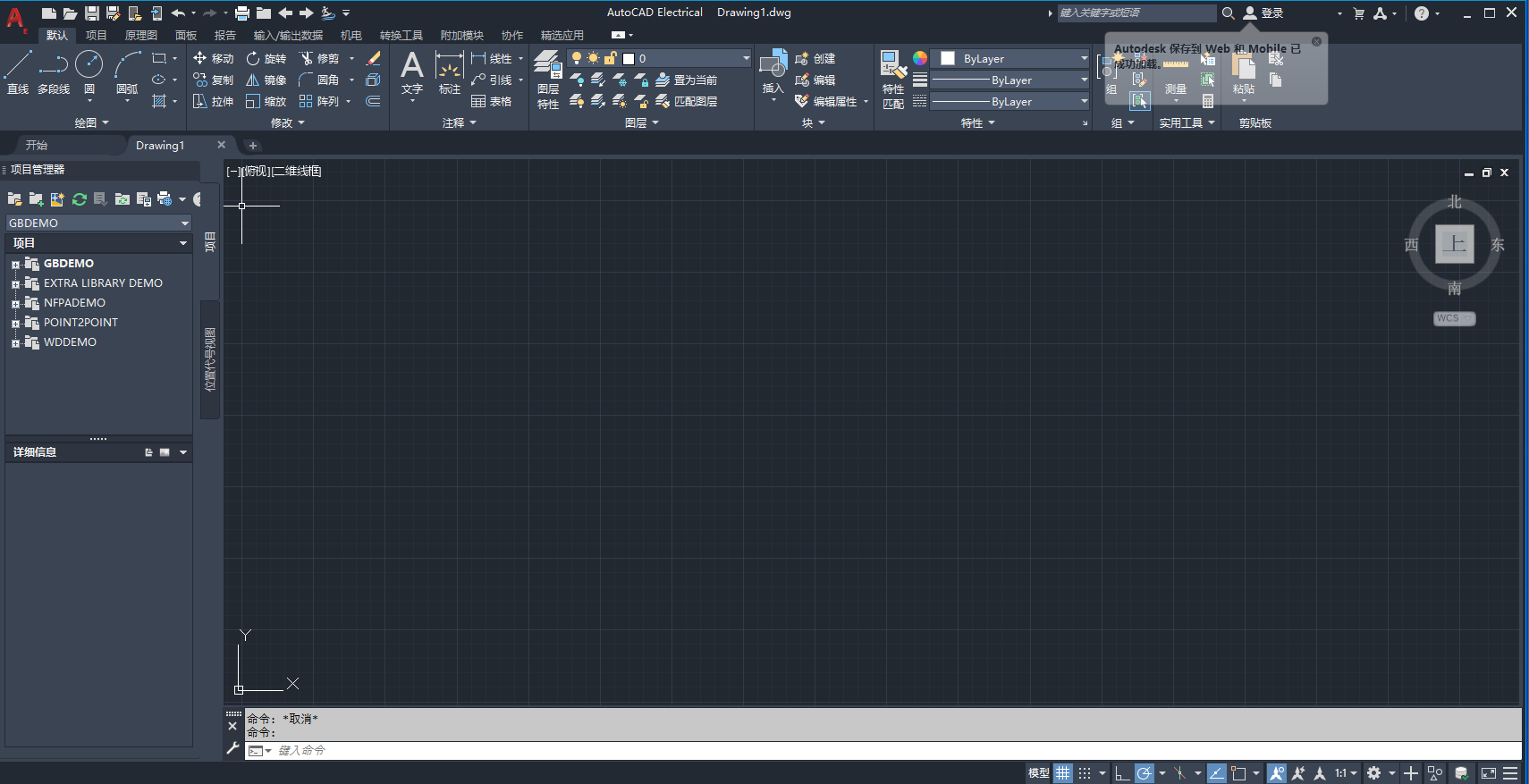1529x784 pixels.
Task: Toggle grid display in status bar
Action: pyautogui.click(x=1062, y=773)
